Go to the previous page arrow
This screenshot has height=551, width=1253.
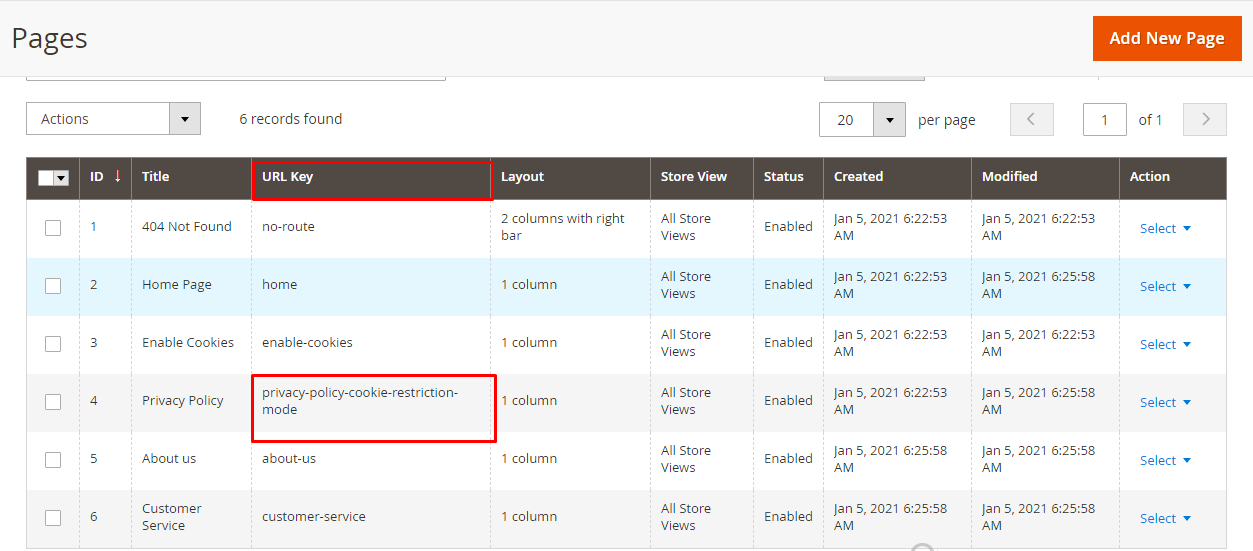[x=1032, y=120]
